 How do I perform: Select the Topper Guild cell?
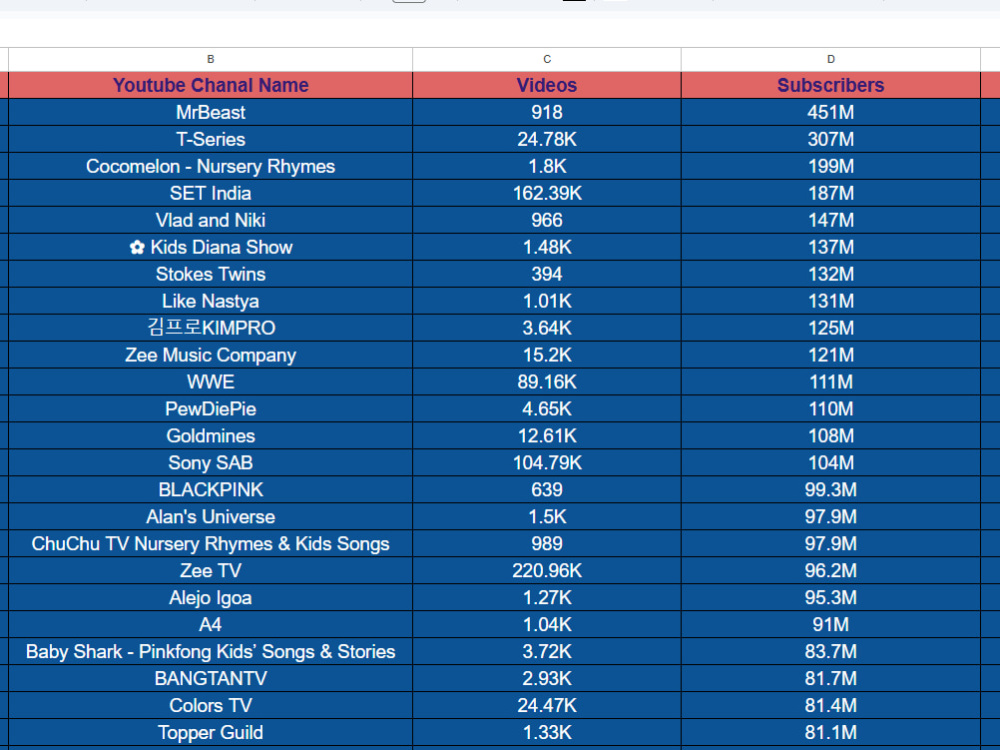point(210,732)
